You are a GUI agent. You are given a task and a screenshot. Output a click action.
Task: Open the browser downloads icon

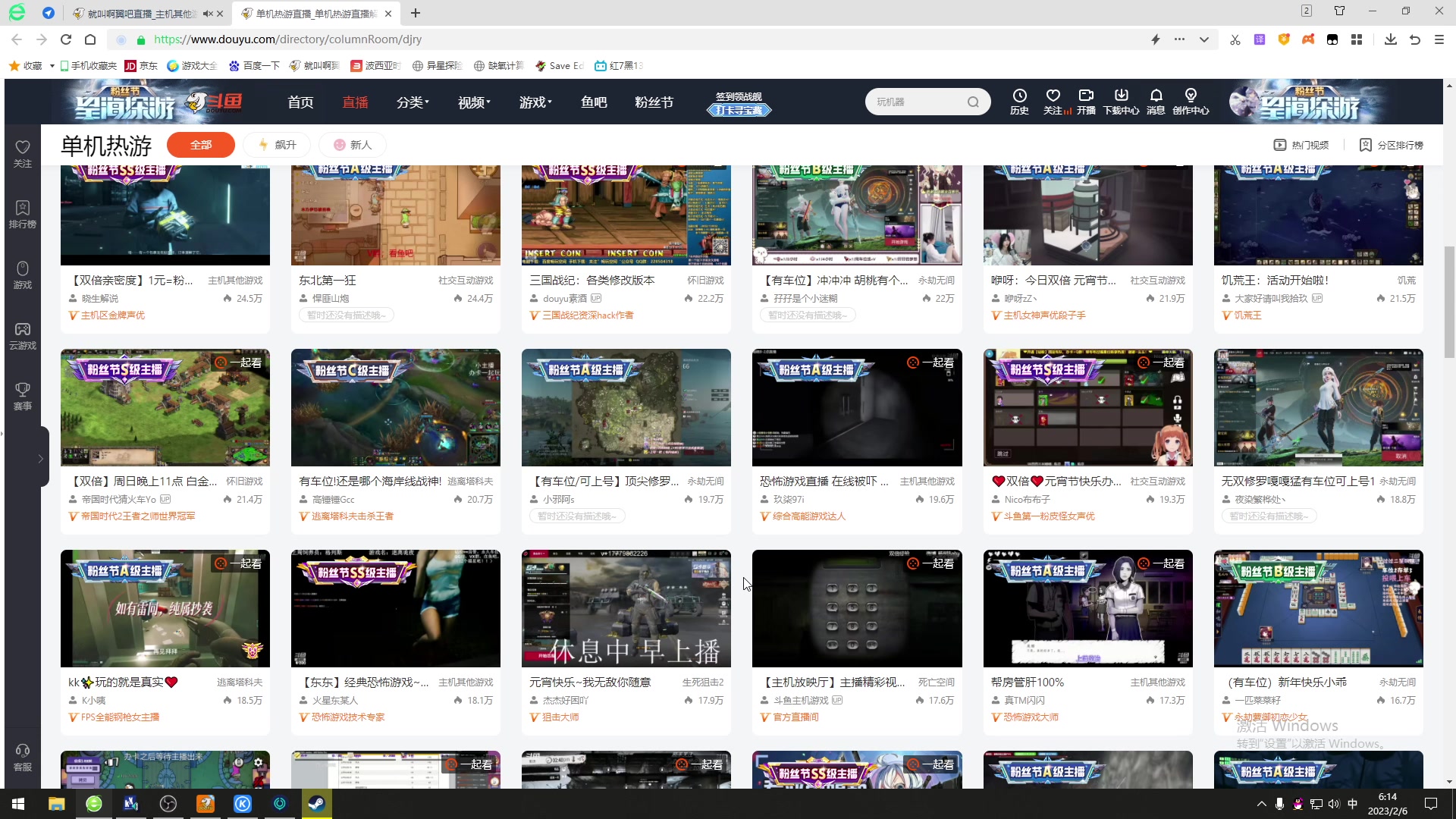[1390, 39]
